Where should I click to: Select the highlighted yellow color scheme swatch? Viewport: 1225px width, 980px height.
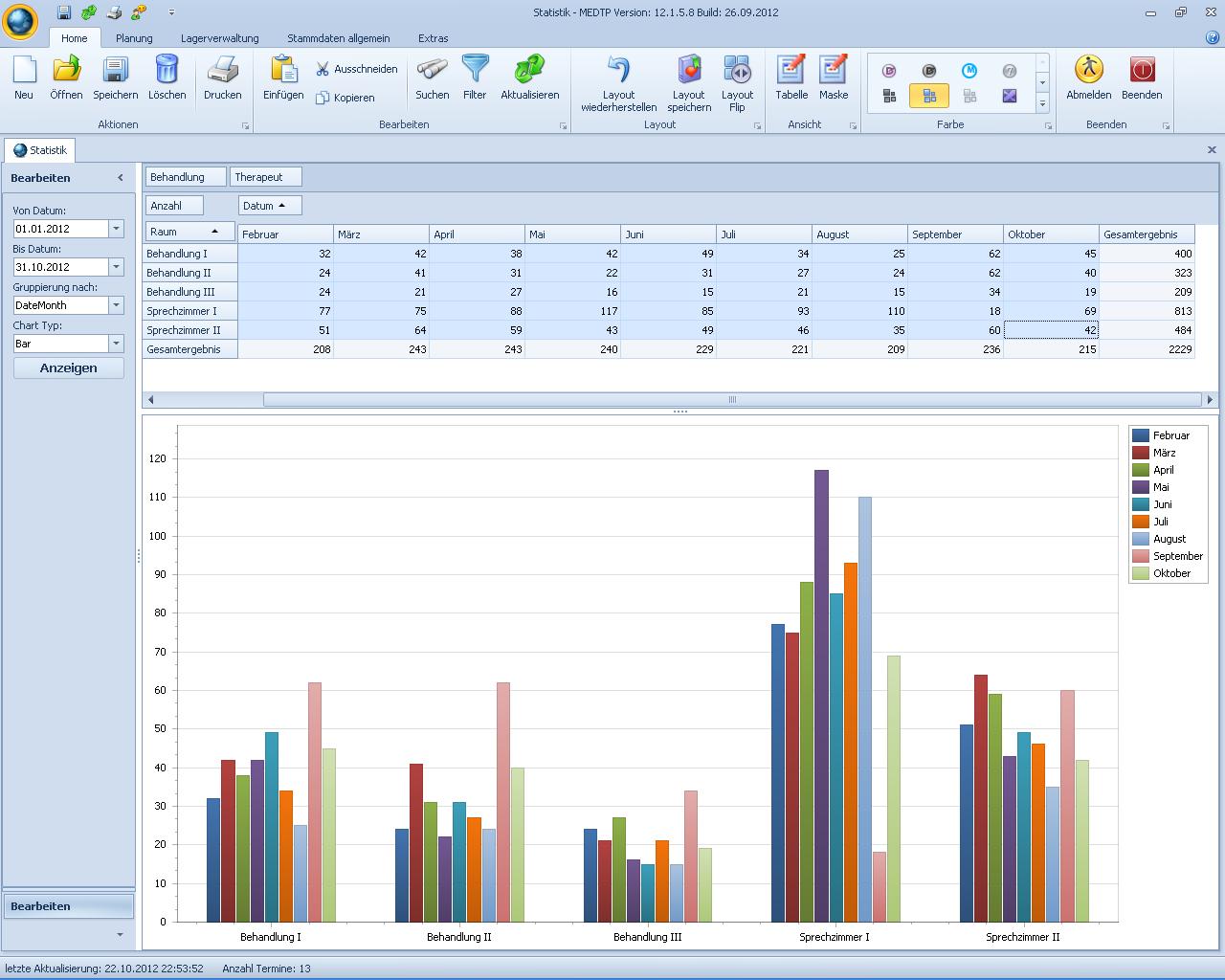click(929, 96)
